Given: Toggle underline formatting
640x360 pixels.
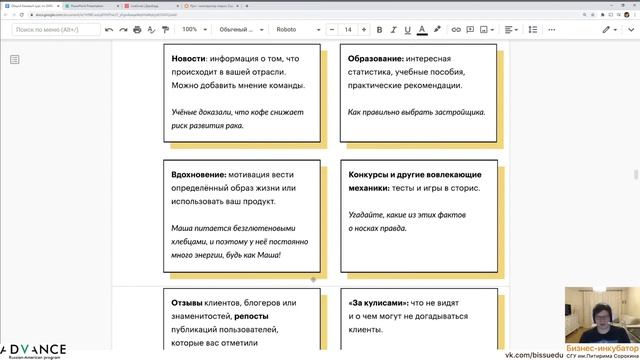Looking at the screenshot, I should point(407,30).
